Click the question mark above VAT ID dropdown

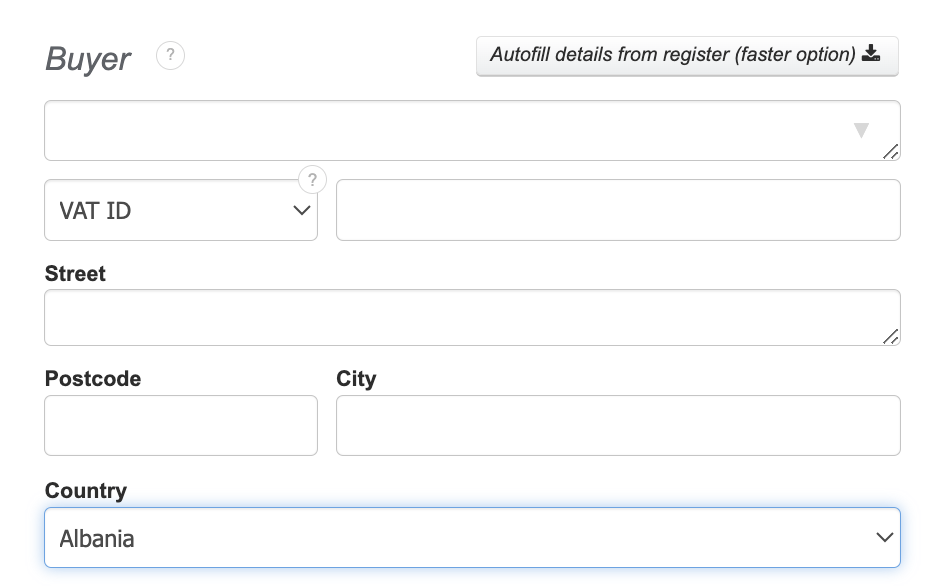click(313, 180)
